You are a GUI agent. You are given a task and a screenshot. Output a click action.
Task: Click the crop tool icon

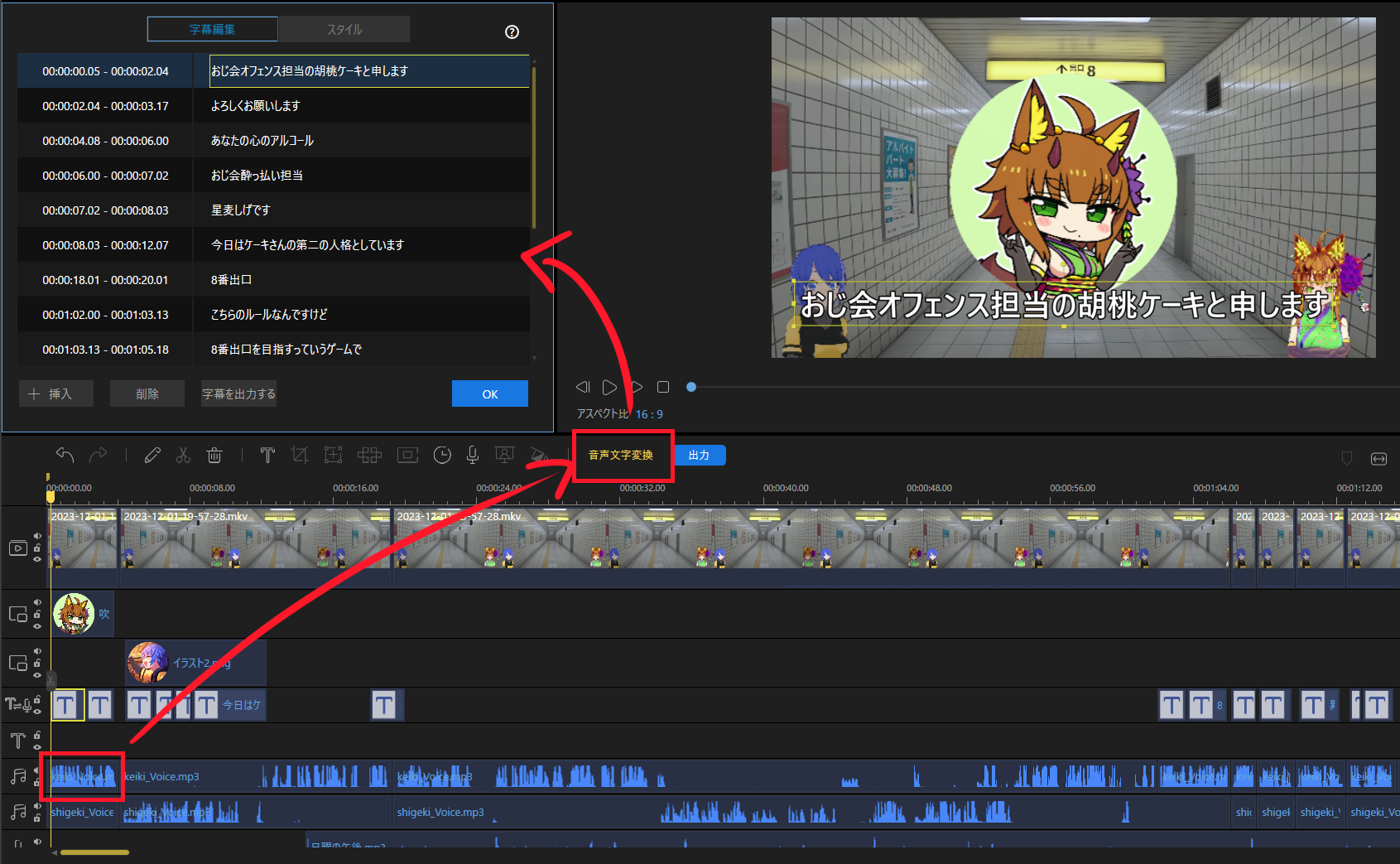click(x=300, y=455)
